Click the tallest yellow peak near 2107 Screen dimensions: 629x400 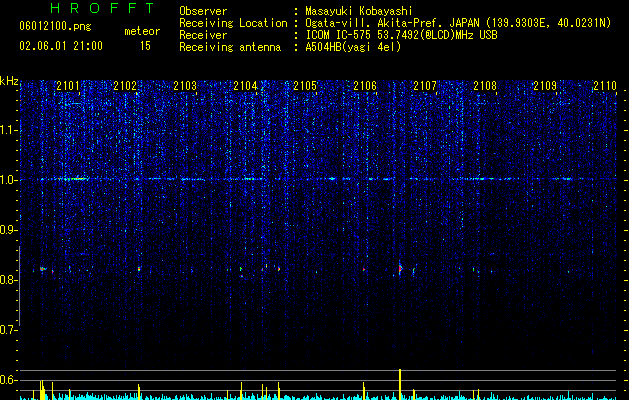pos(400,384)
